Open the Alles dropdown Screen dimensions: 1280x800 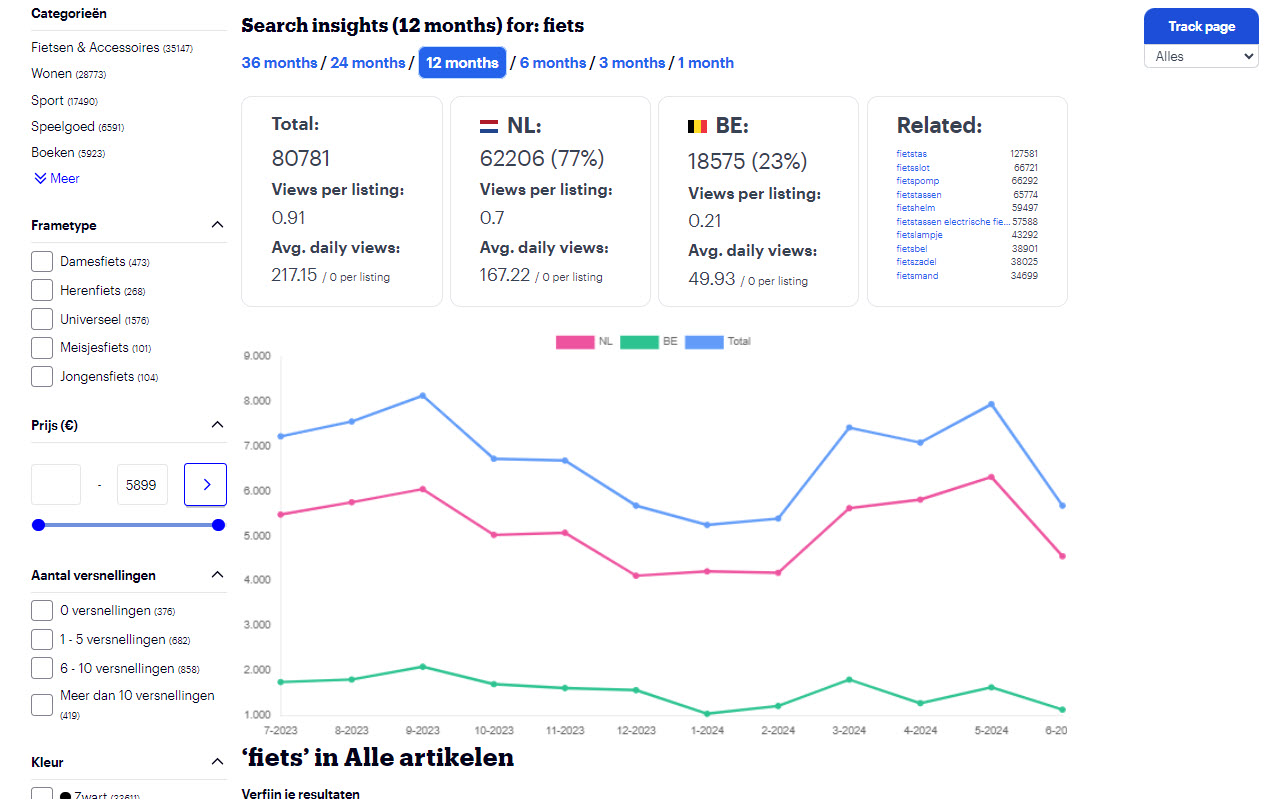coord(1200,57)
